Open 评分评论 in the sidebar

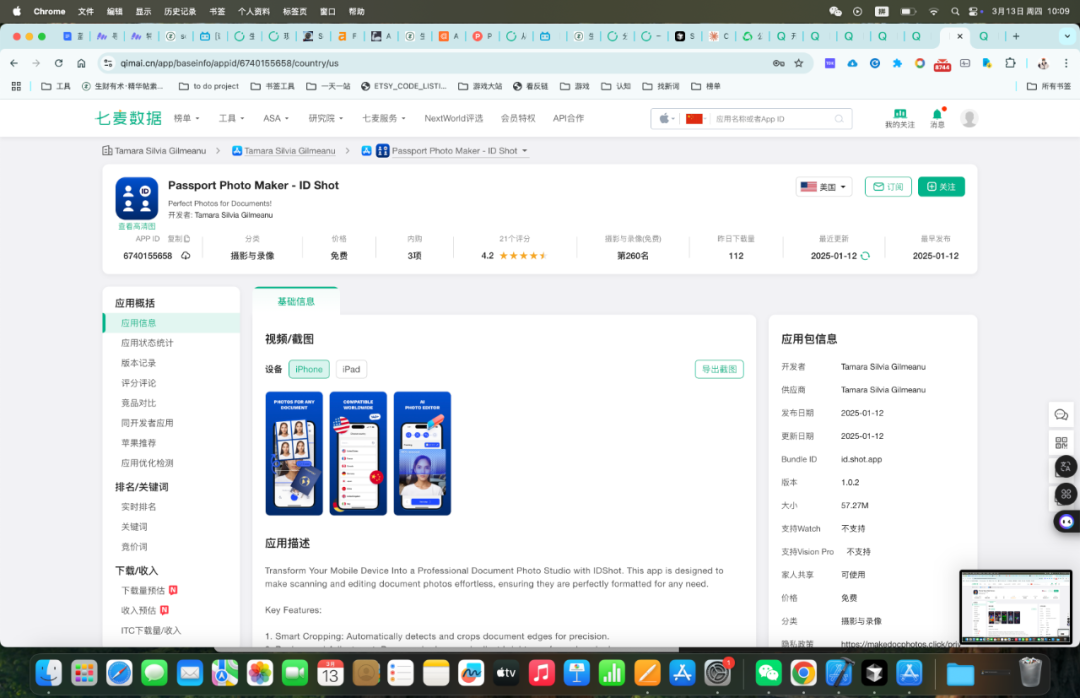pos(138,383)
